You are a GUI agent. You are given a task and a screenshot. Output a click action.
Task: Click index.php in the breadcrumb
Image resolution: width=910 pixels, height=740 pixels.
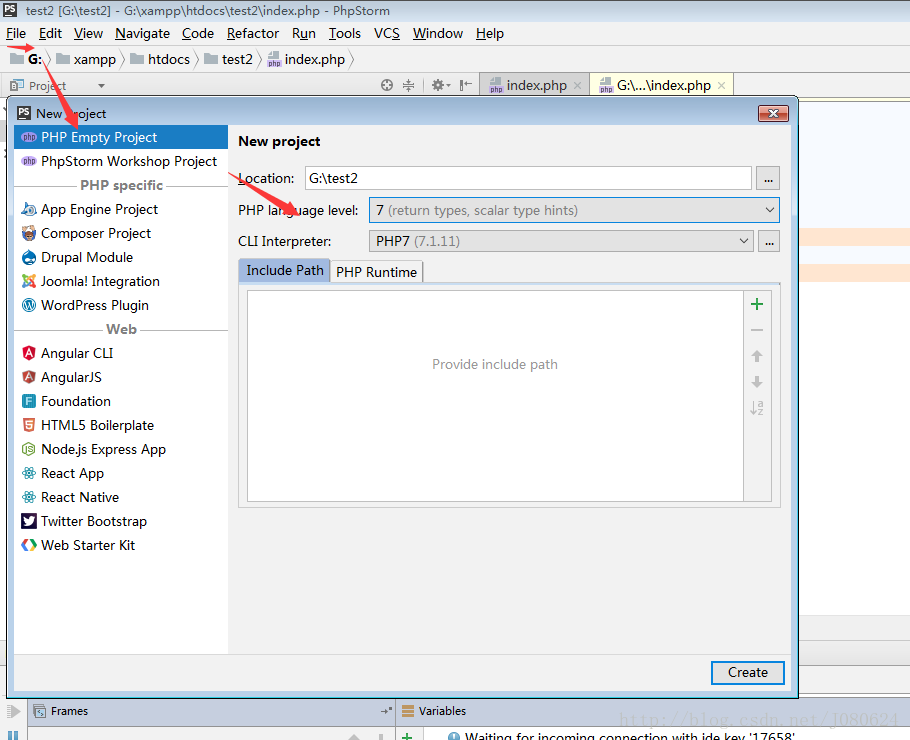306,59
